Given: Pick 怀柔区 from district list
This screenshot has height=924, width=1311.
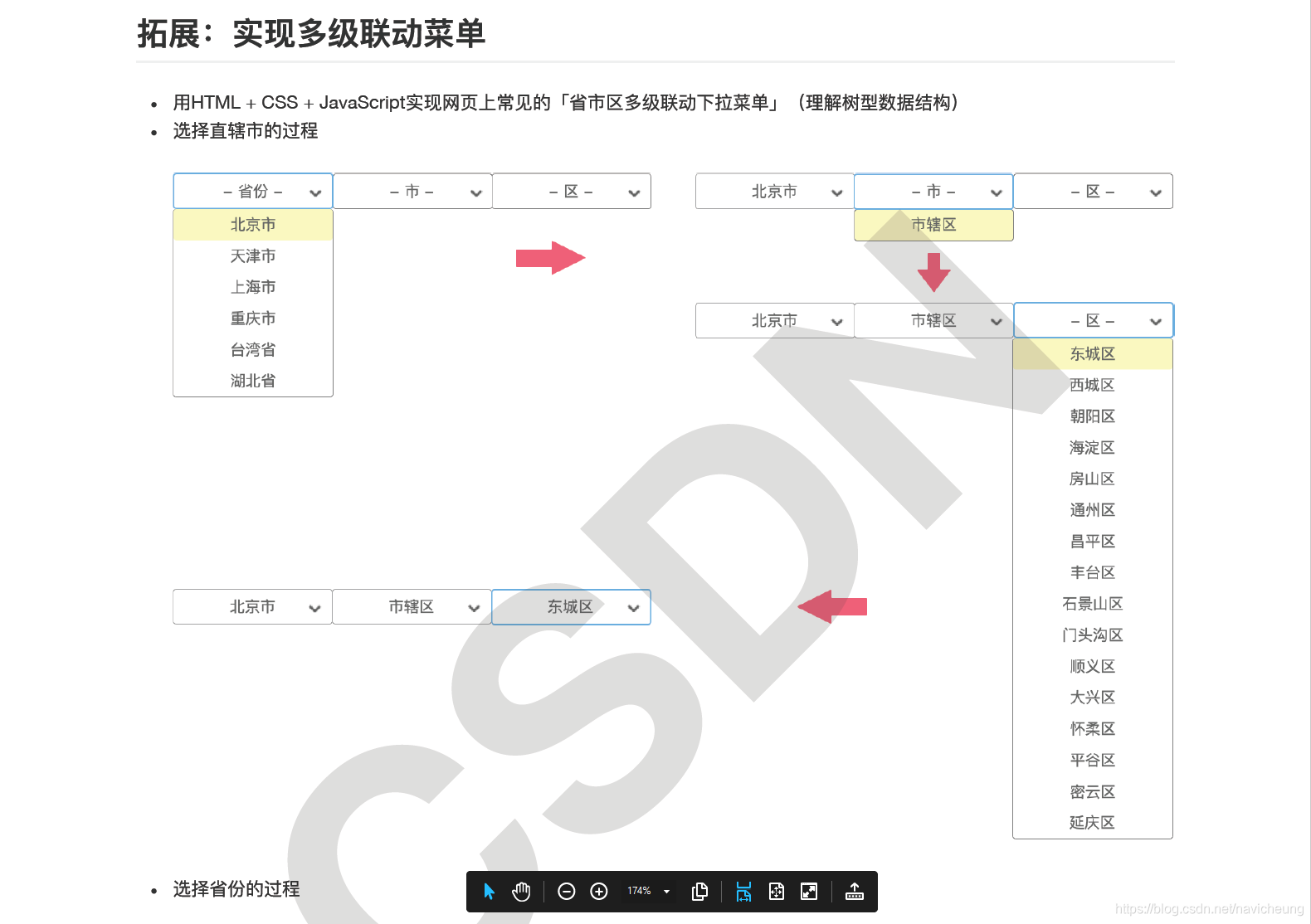Looking at the screenshot, I should 1093,729.
